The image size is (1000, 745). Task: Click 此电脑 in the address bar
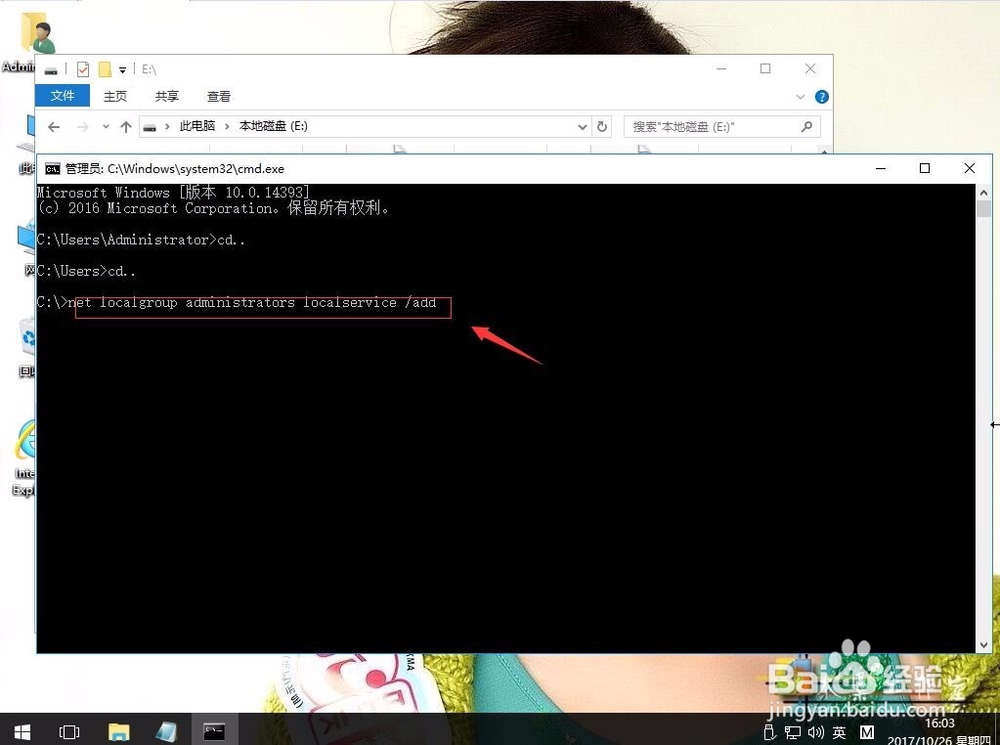197,126
